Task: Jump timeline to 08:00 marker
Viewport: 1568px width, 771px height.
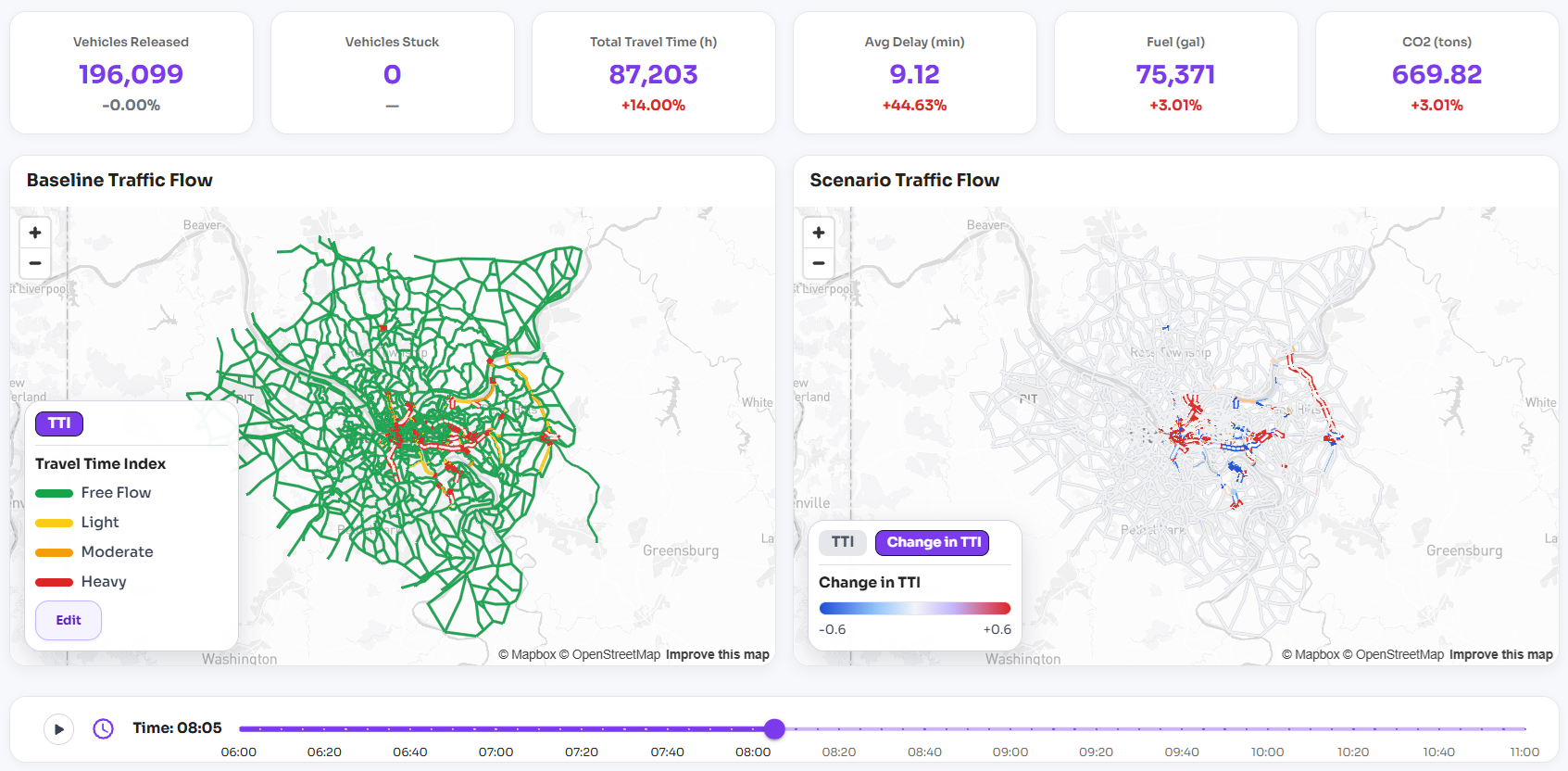Action: tap(753, 752)
